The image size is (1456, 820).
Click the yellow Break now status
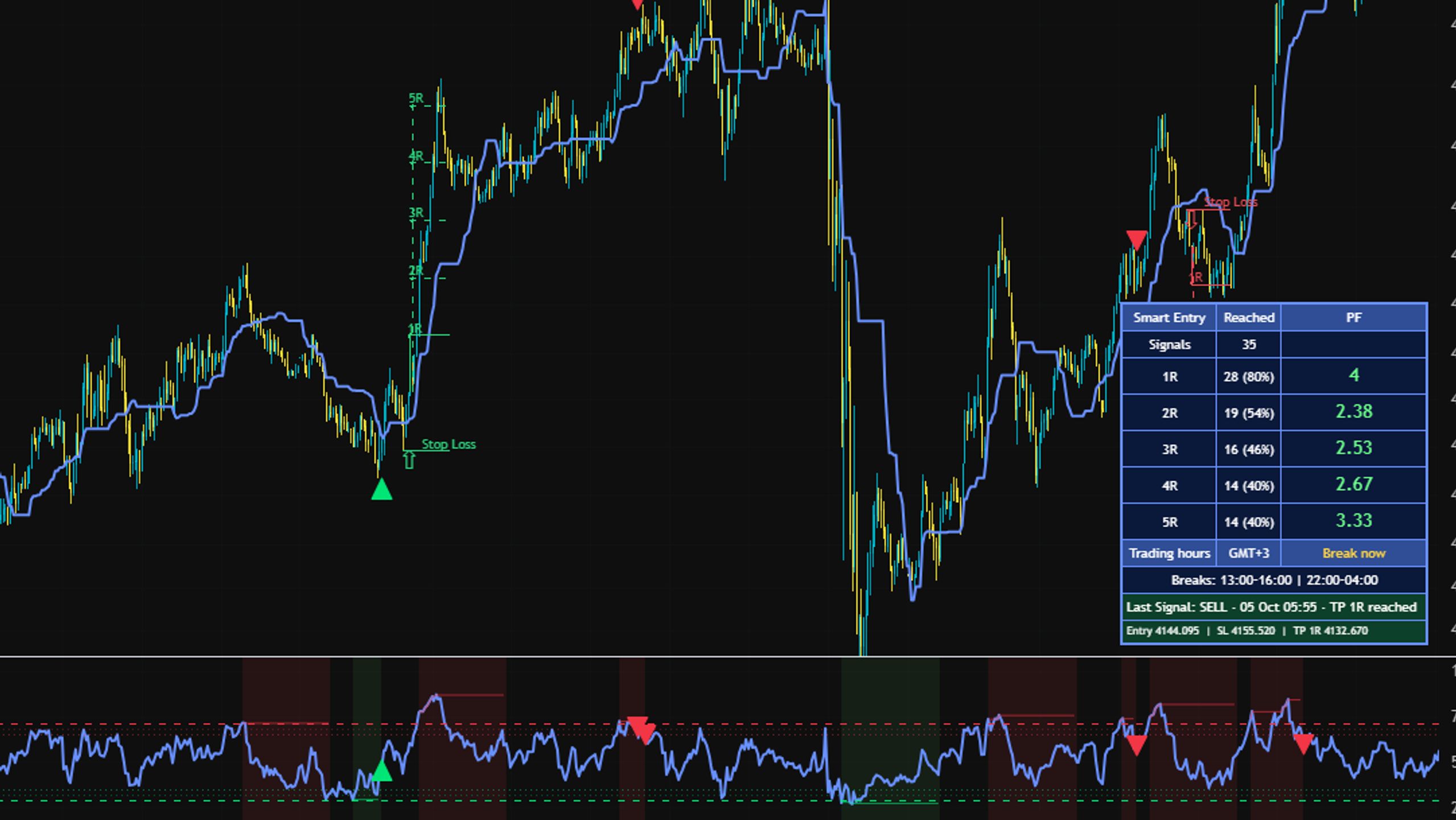pyautogui.click(x=1354, y=553)
